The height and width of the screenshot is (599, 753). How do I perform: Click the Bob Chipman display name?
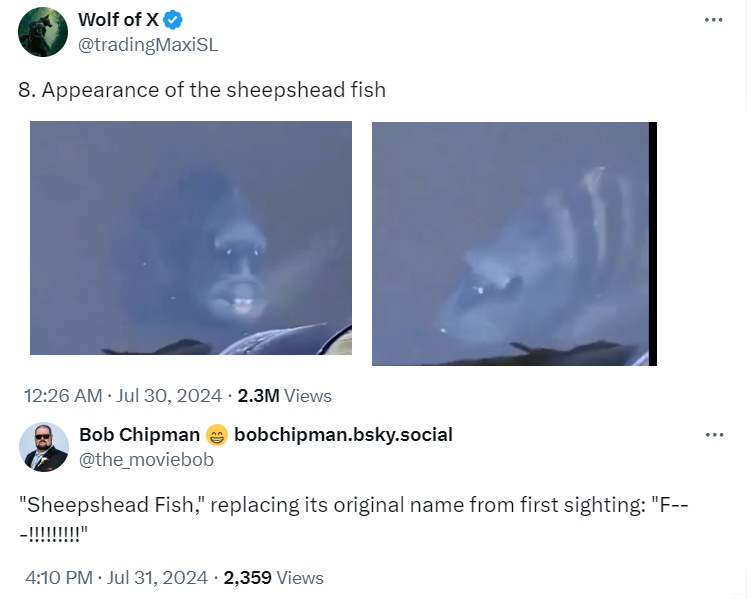[139, 435]
